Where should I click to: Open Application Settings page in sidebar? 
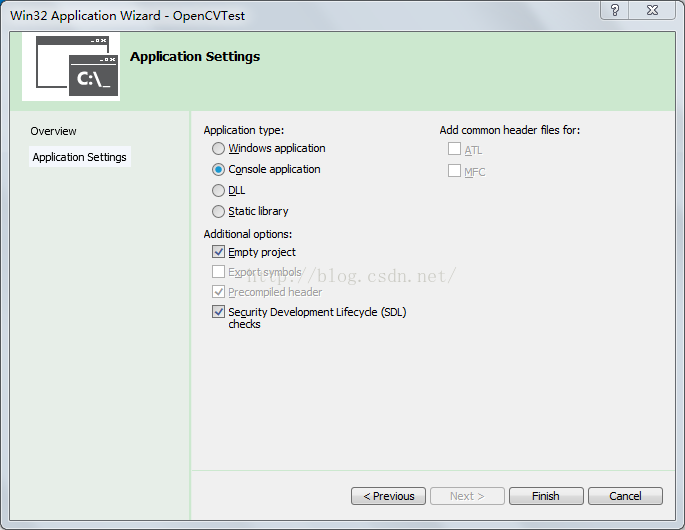pyautogui.click(x=80, y=157)
